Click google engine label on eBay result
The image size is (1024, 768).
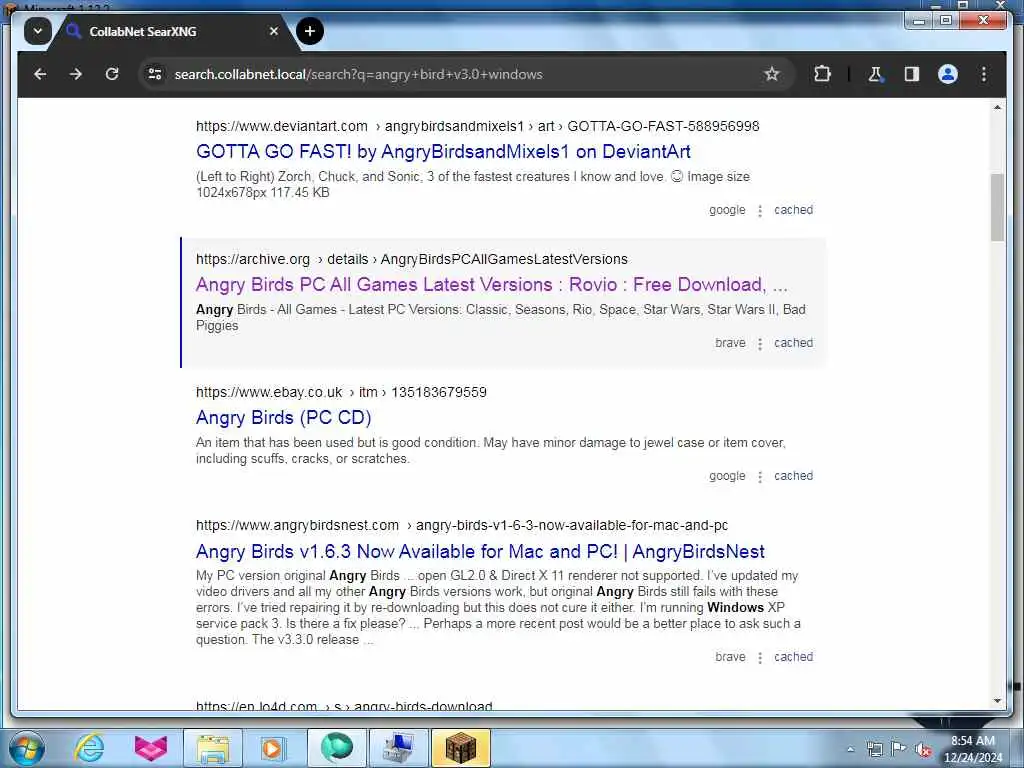click(x=727, y=476)
